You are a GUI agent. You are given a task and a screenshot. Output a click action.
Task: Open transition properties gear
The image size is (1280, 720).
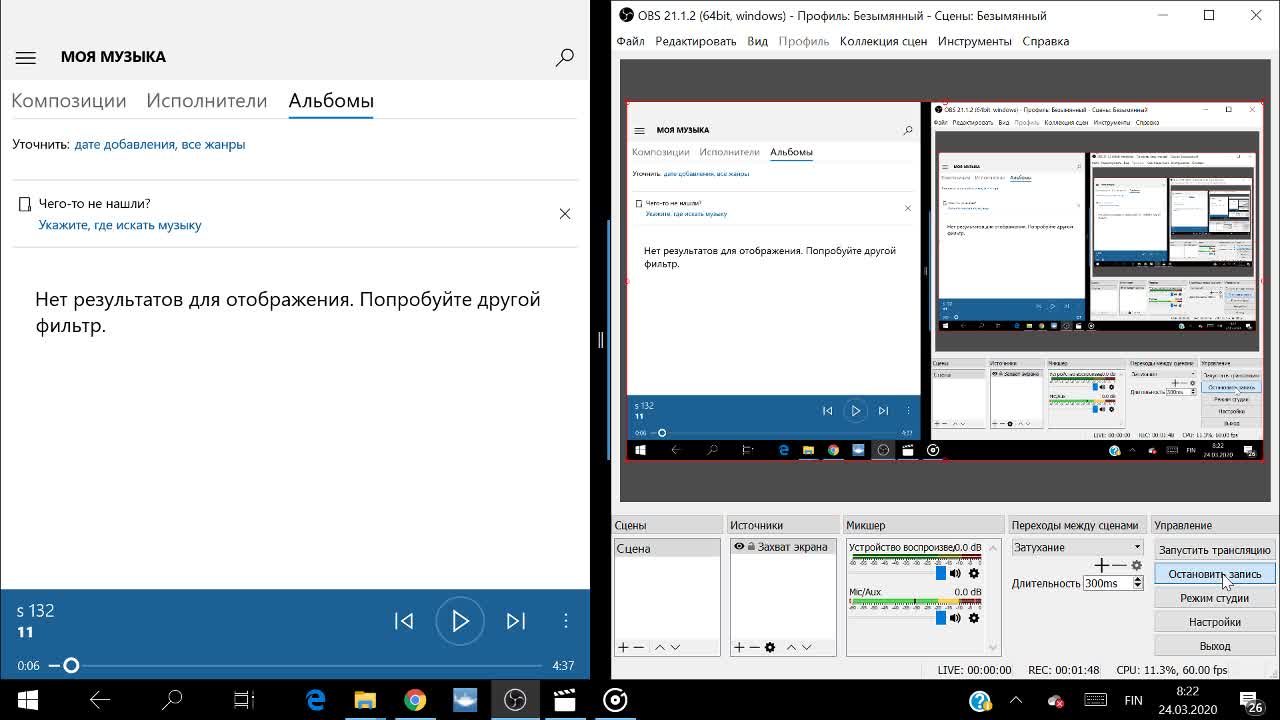1136,565
